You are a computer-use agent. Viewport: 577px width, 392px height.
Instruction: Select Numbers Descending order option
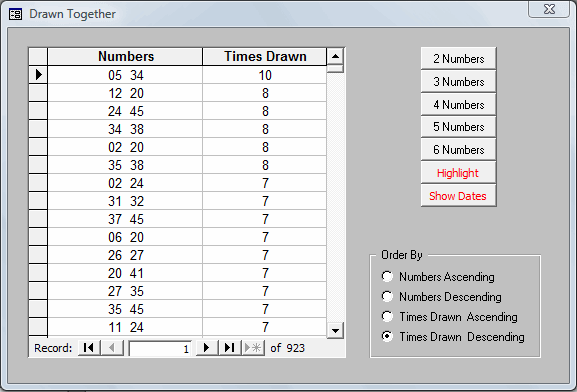[387, 297]
